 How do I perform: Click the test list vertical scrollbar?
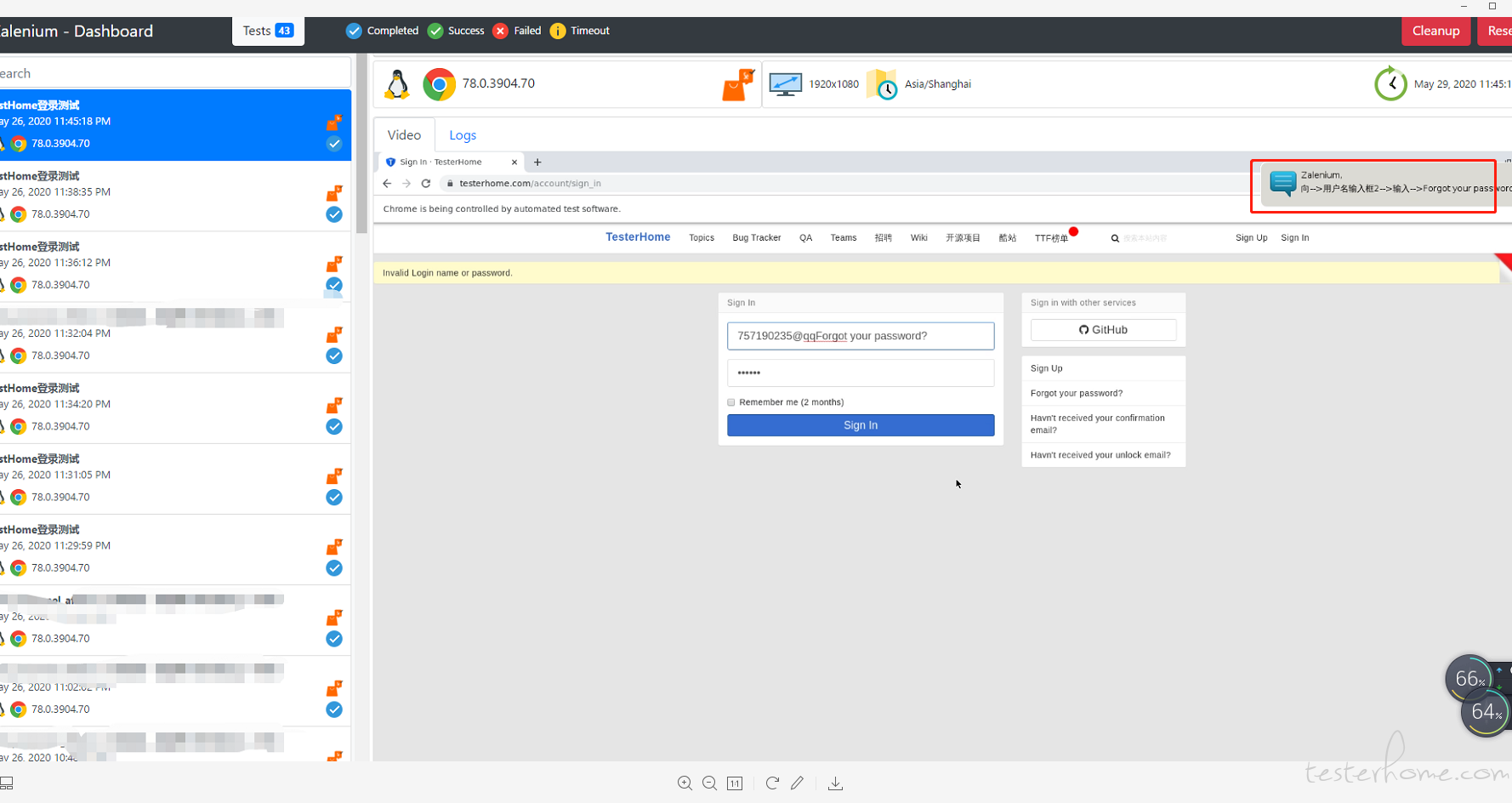[361, 145]
